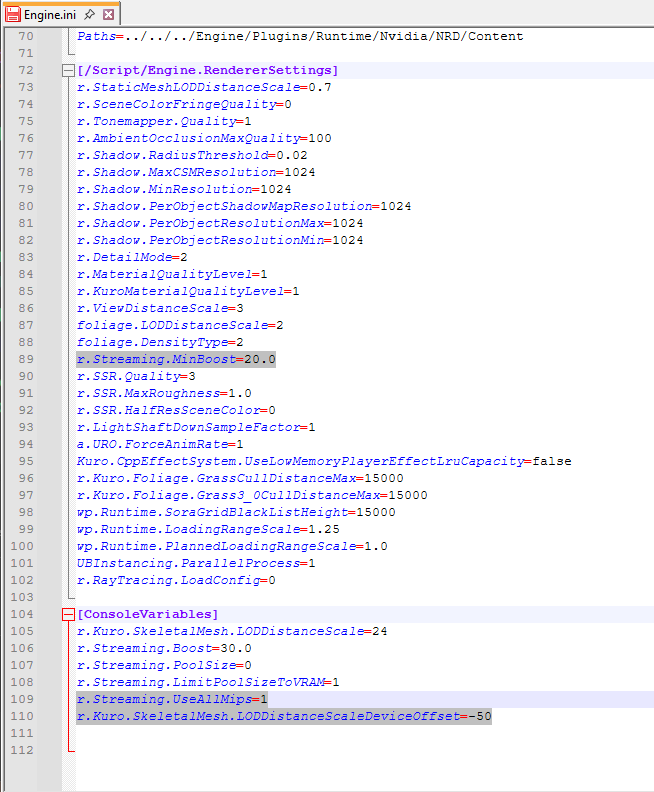Collapse the RendererSettings section fold marker
654x792 pixels.
[x=68, y=70]
